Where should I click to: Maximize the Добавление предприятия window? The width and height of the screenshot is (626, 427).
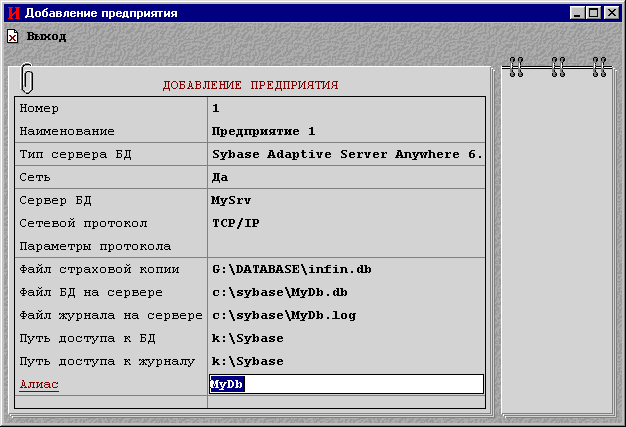[594, 13]
